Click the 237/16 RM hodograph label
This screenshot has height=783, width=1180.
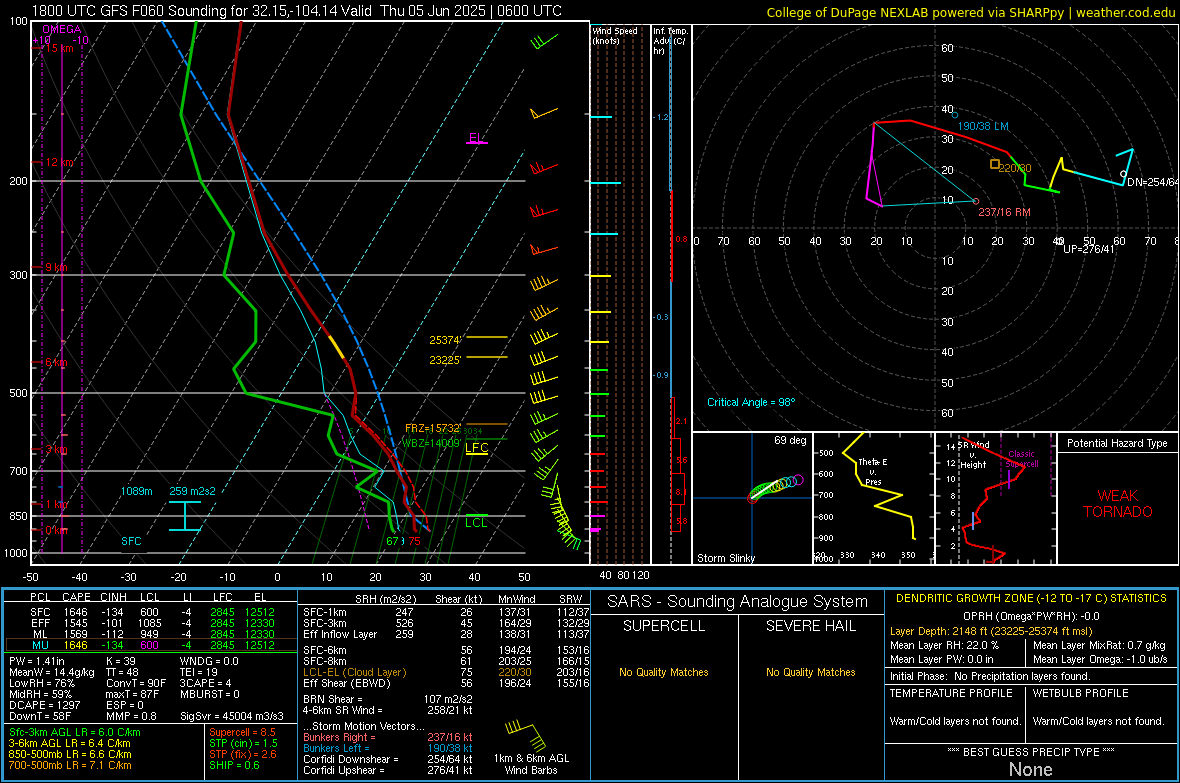pyautogui.click(x=1004, y=212)
